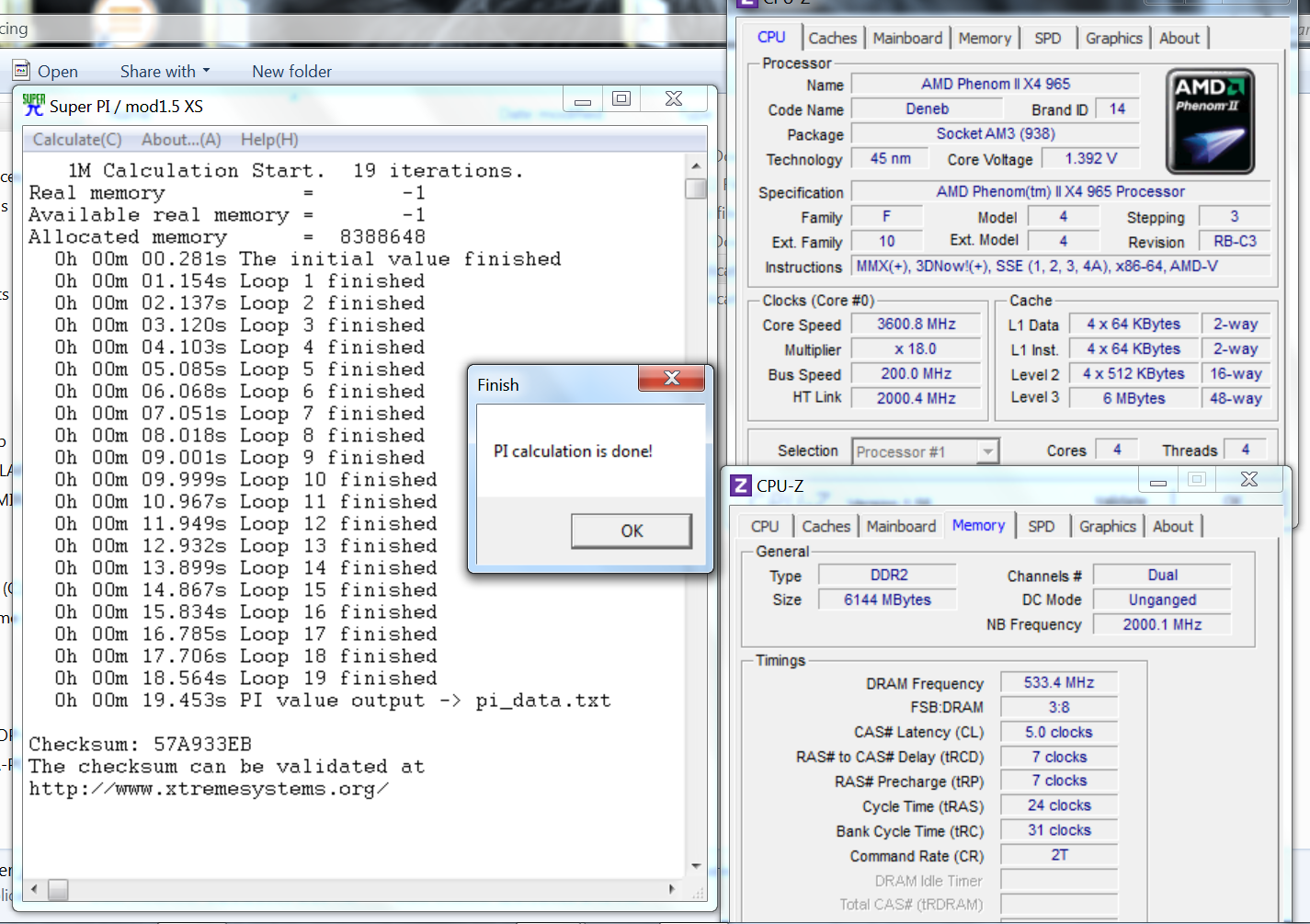Open the Help(H) menu in Super PI
Image resolution: width=1310 pixels, height=924 pixels.
(269, 140)
